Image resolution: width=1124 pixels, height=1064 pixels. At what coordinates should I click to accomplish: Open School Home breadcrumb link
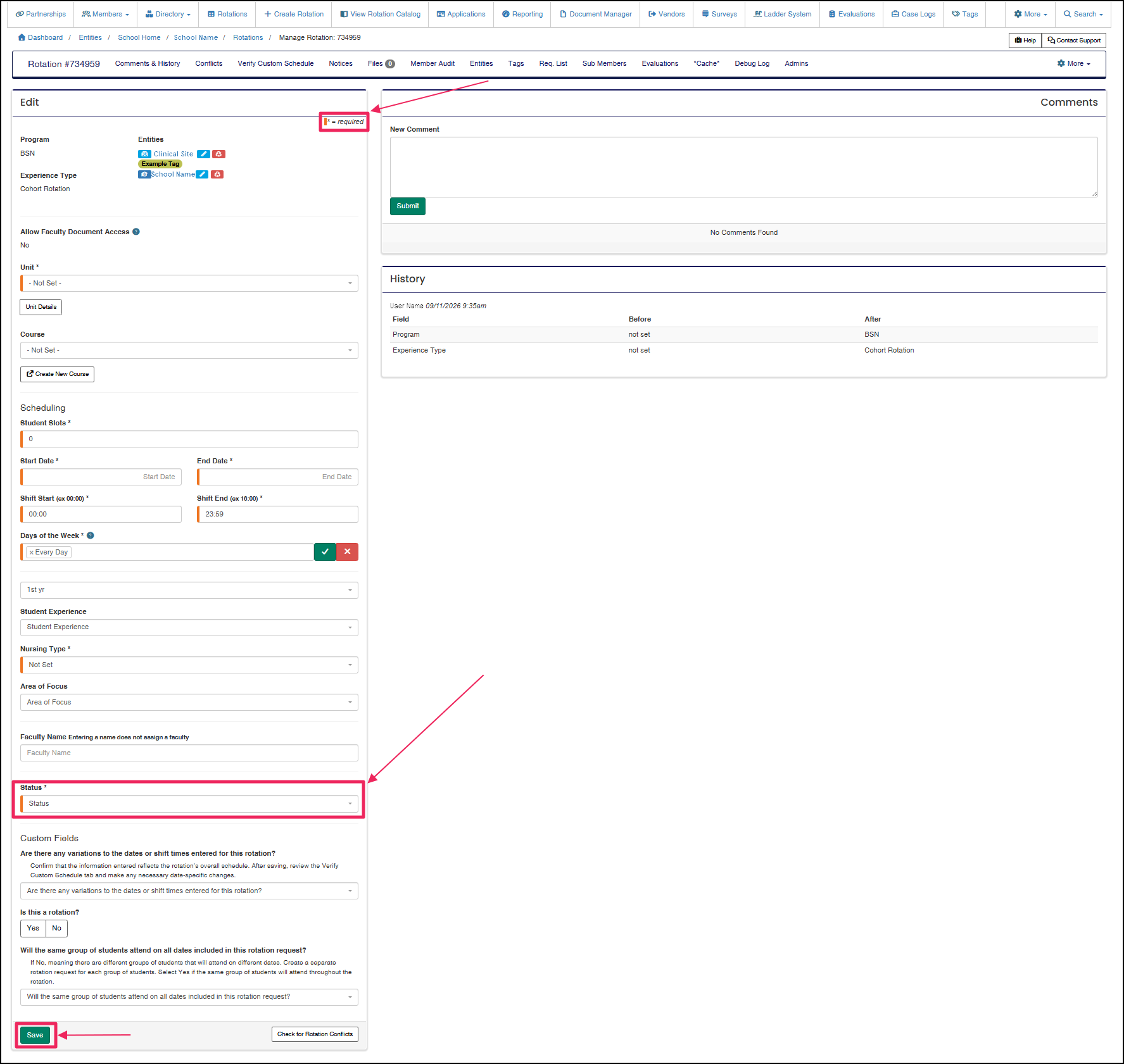click(x=139, y=38)
